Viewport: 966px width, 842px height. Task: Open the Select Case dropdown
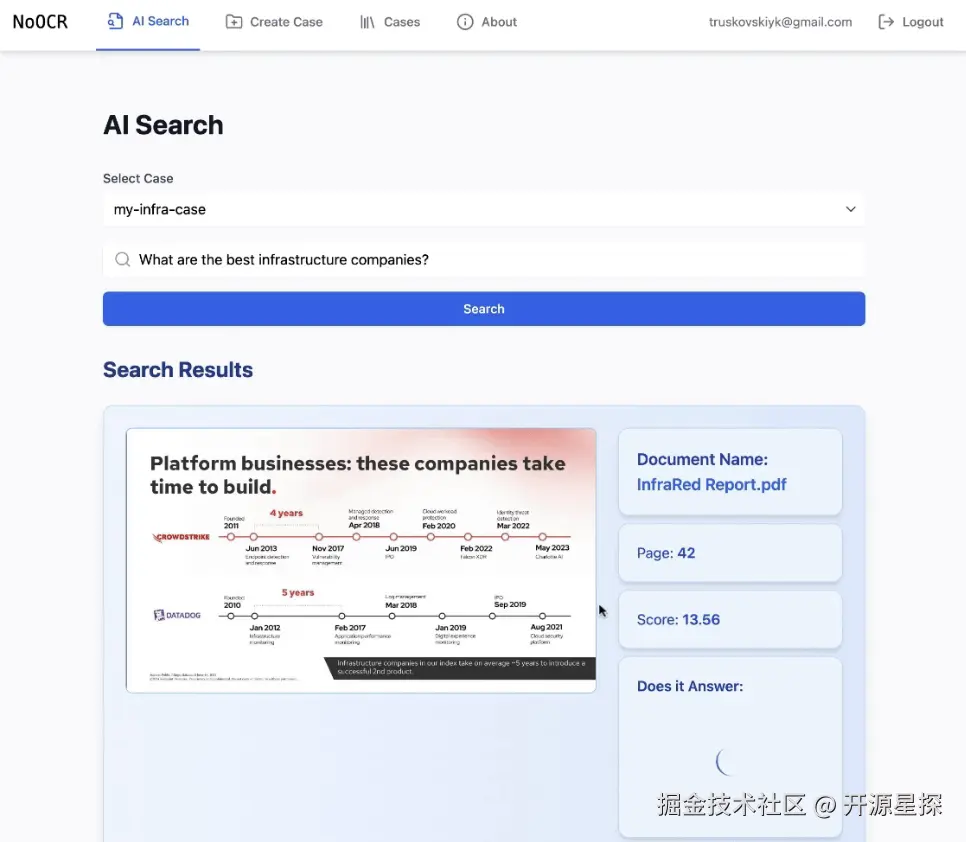(484, 209)
